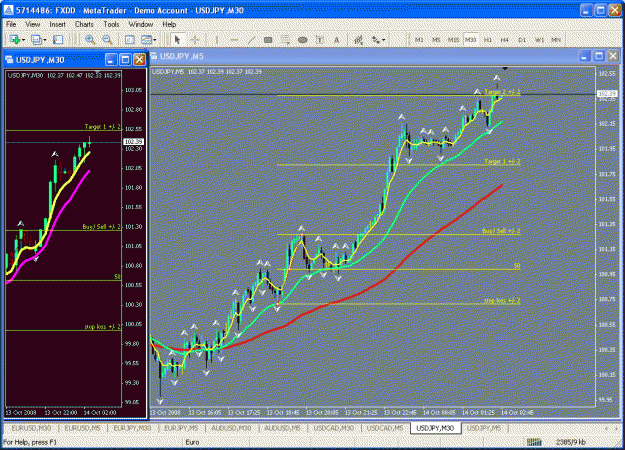The width and height of the screenshot is (625, 450).
Task: Select the active USDJPY,M30 chart tab
Action: tap(435, 428)
